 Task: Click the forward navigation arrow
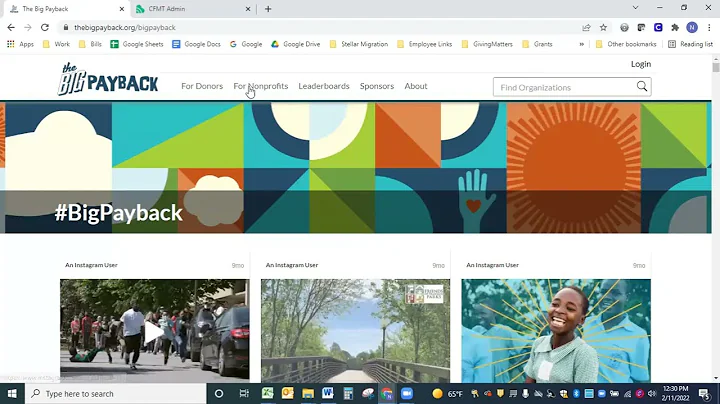tap(28, 28)
